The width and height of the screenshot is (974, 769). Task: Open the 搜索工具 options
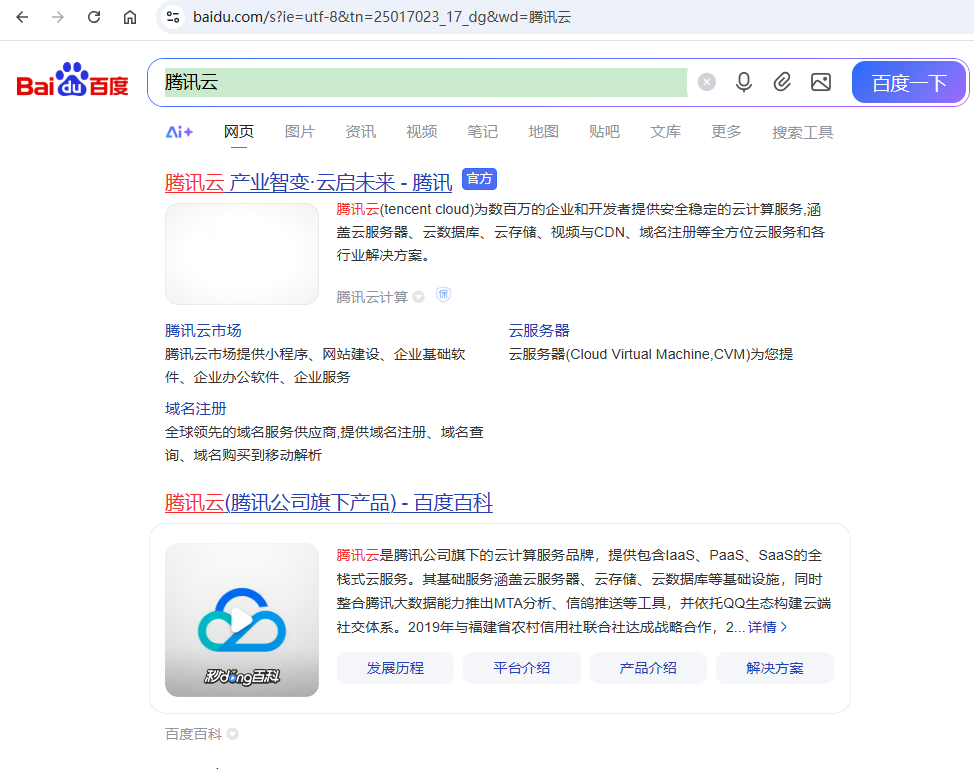tap(802, 131)
